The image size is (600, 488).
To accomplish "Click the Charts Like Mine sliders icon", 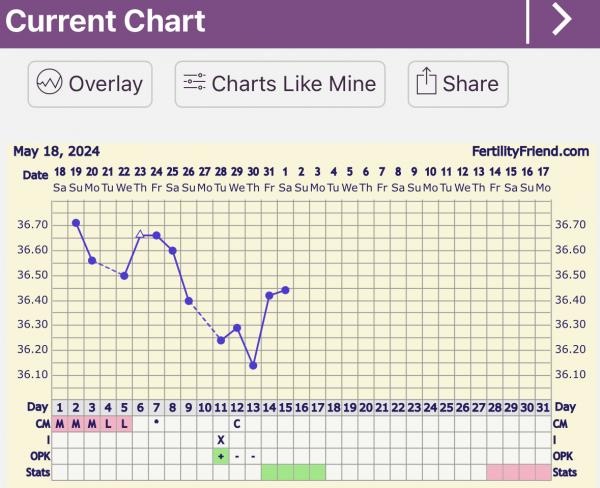I will point(194,82).
